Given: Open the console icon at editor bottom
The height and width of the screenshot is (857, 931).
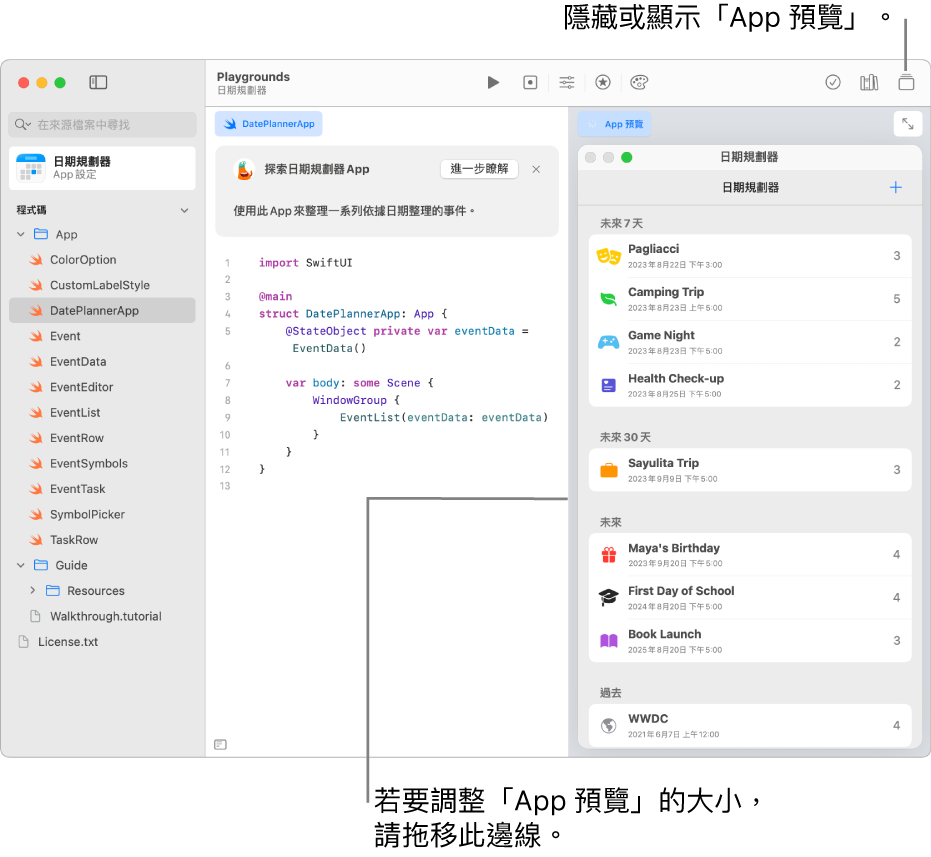Looking at the screenshot, I should coord(220,744).
